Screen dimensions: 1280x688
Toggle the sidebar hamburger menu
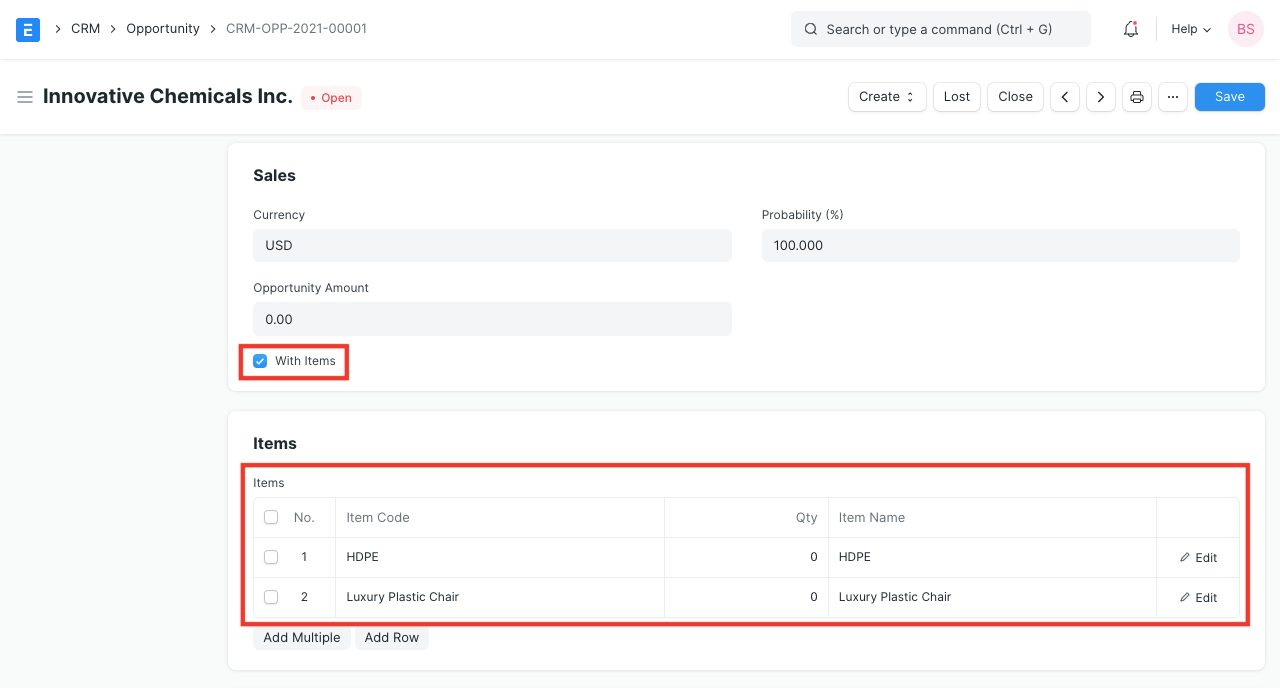coord(25,97)
